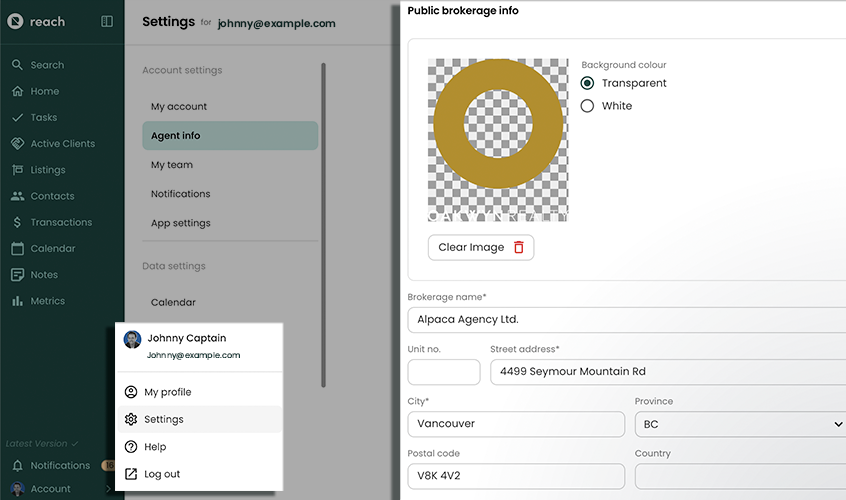
Task: Open the Metrics chart icon
Action: pos(17,301)
